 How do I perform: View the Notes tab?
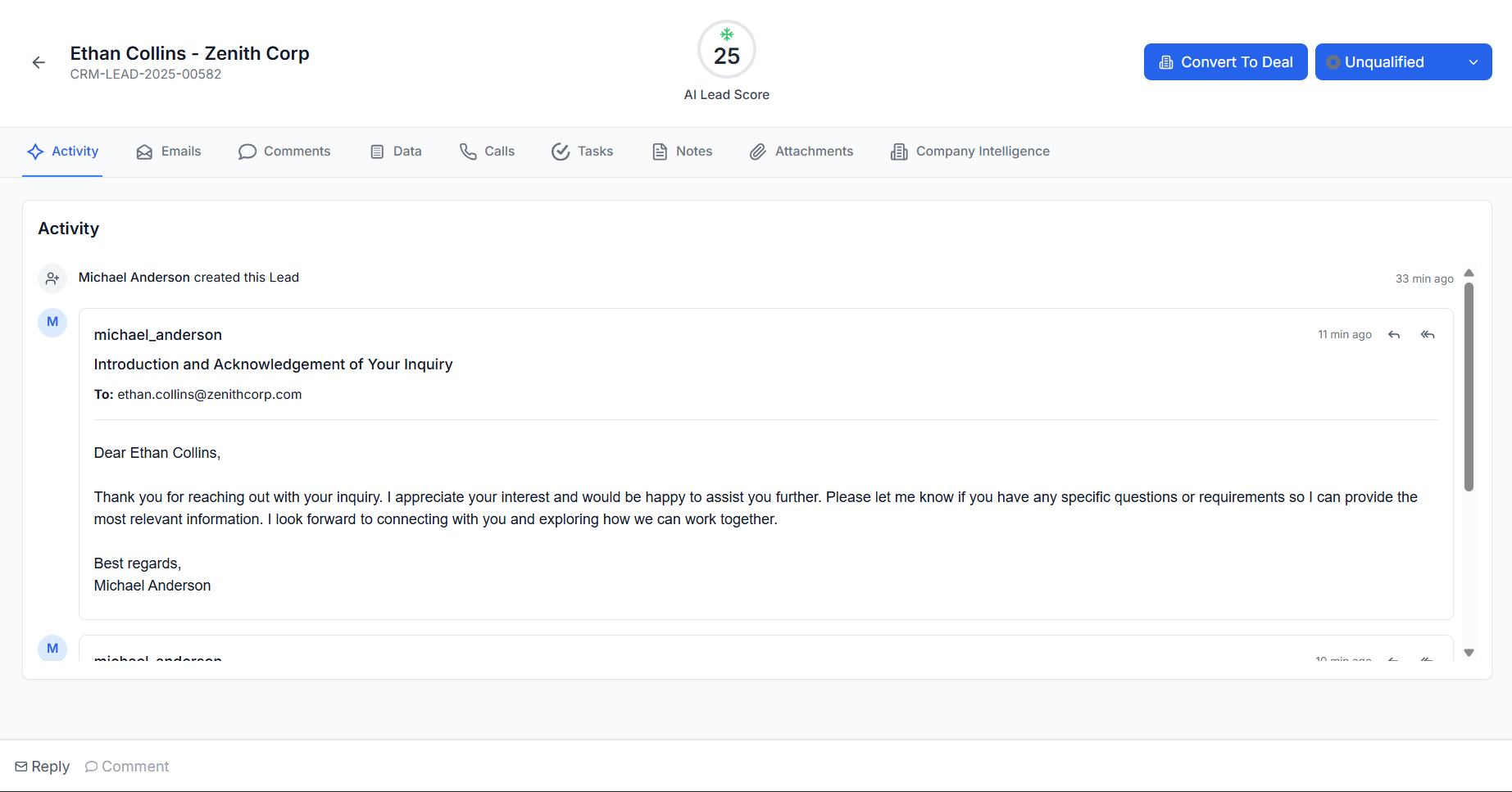point(682,152)
